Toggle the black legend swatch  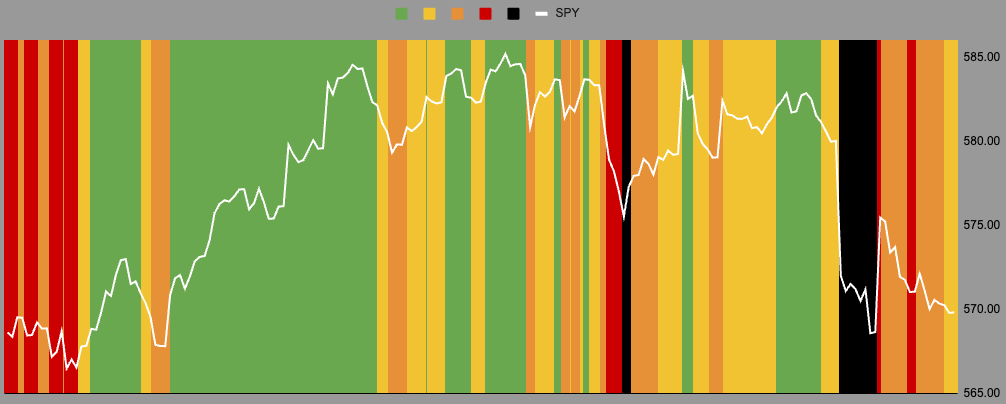coord(513,13)
